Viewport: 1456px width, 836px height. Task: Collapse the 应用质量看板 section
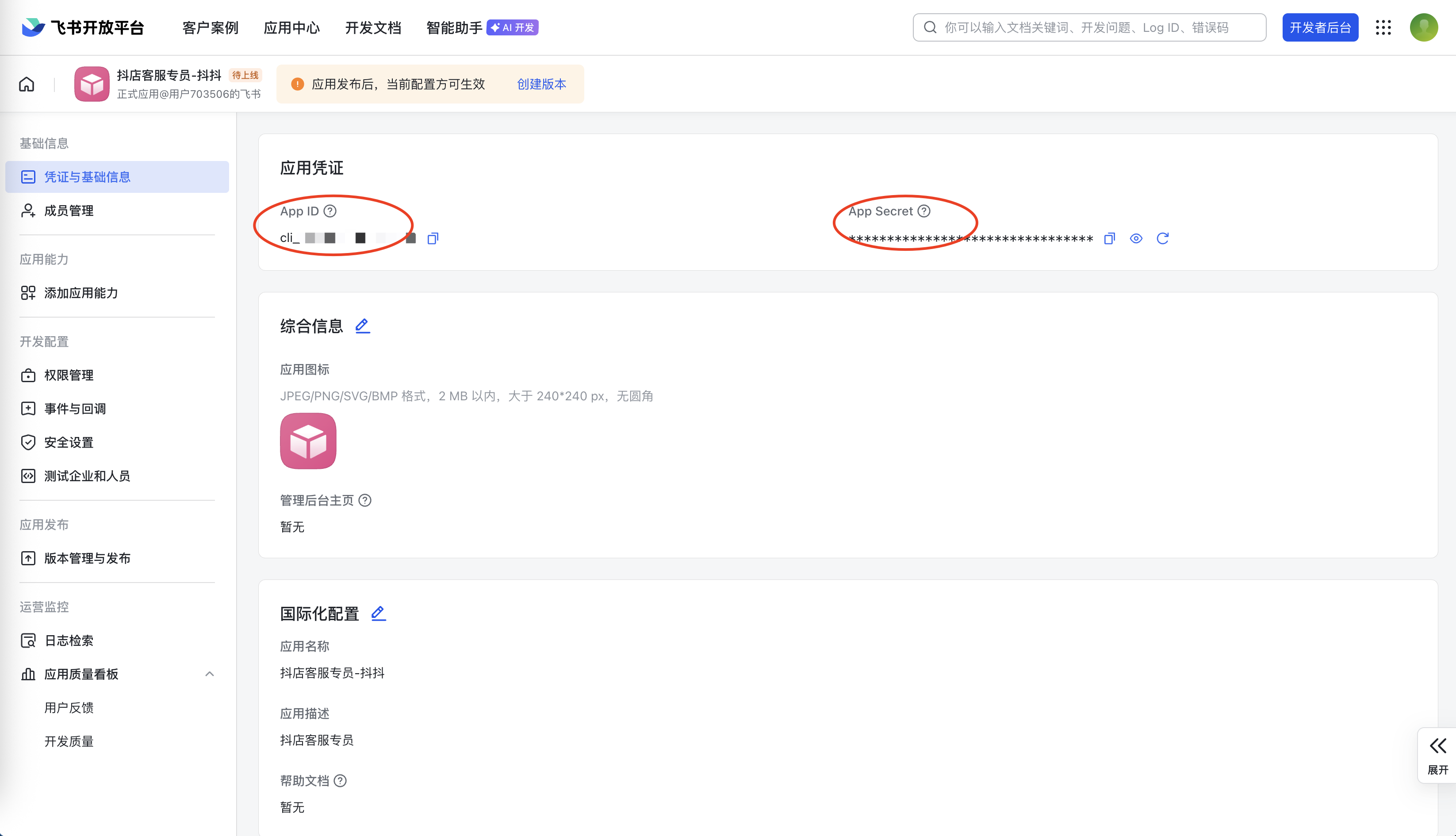point(210,674)
